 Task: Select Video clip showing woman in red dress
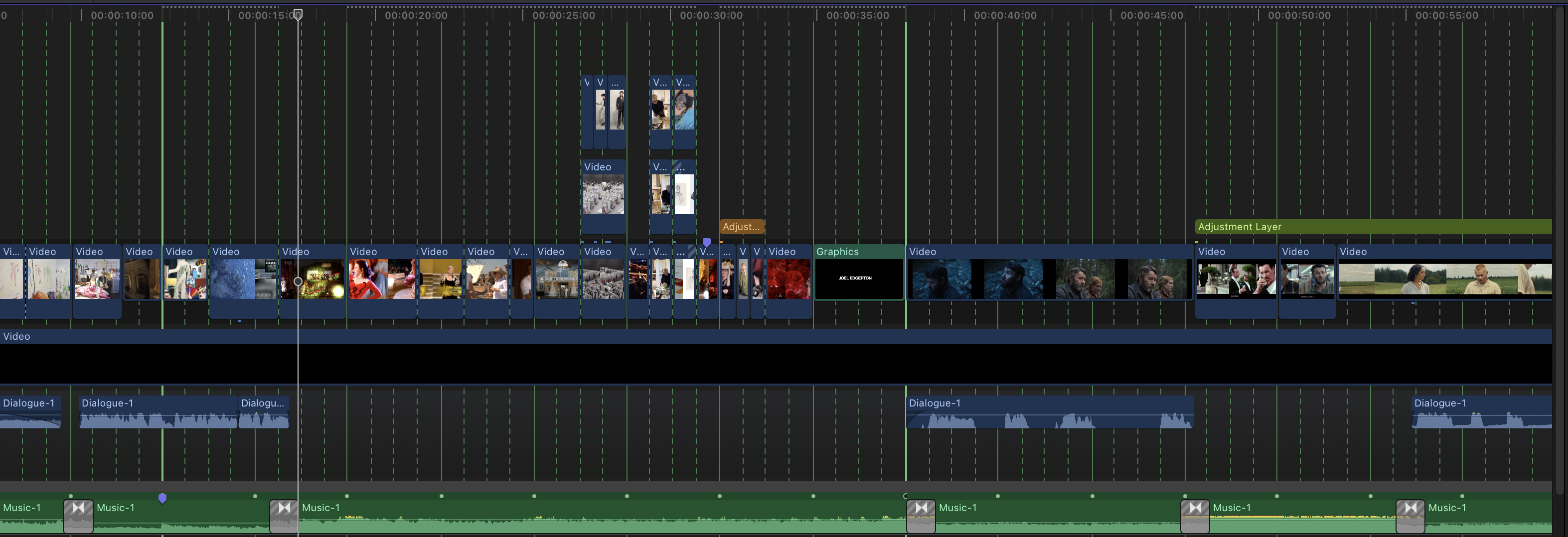(x=381, y=278)
